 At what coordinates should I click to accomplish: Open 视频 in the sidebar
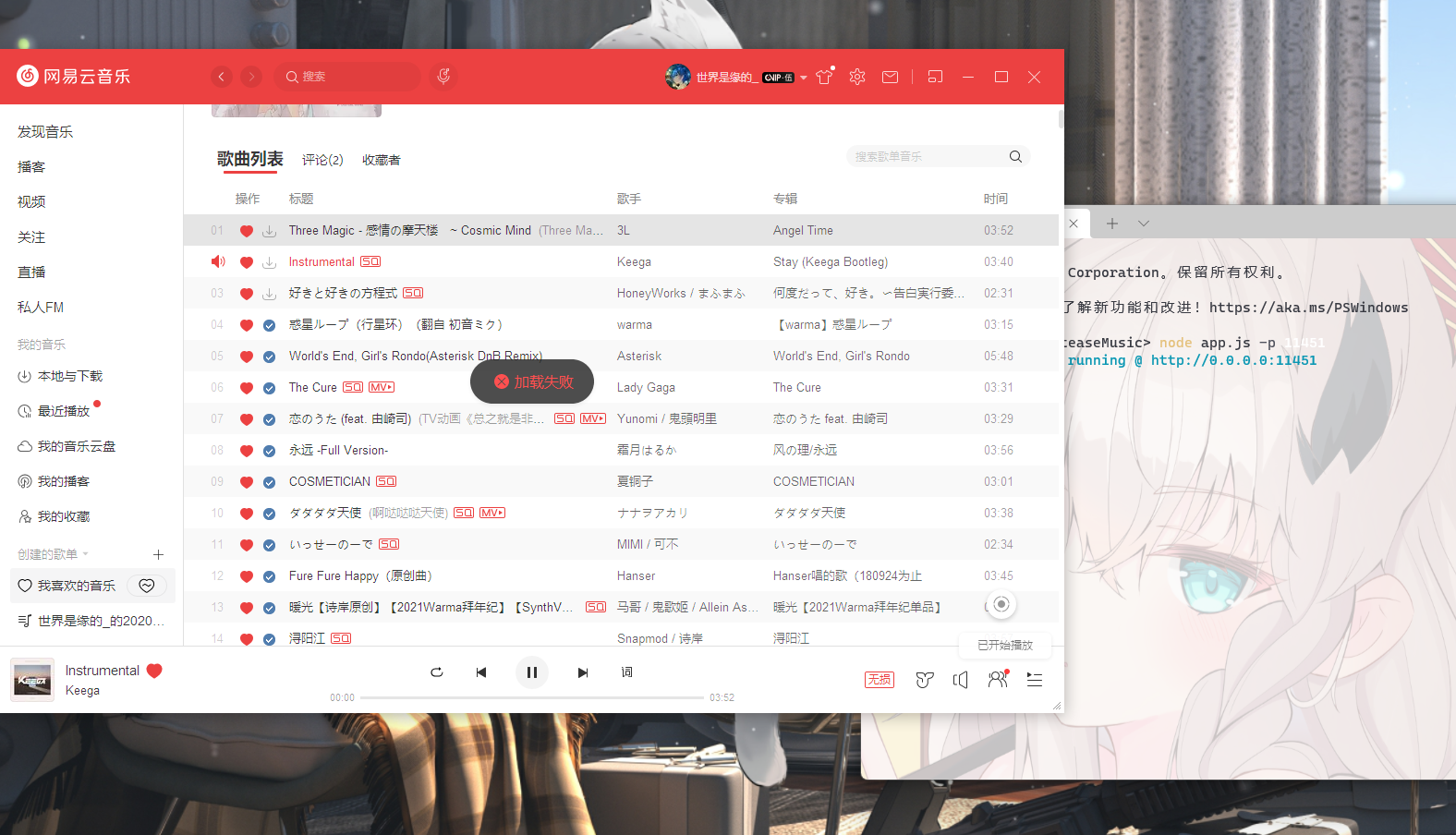31,202
